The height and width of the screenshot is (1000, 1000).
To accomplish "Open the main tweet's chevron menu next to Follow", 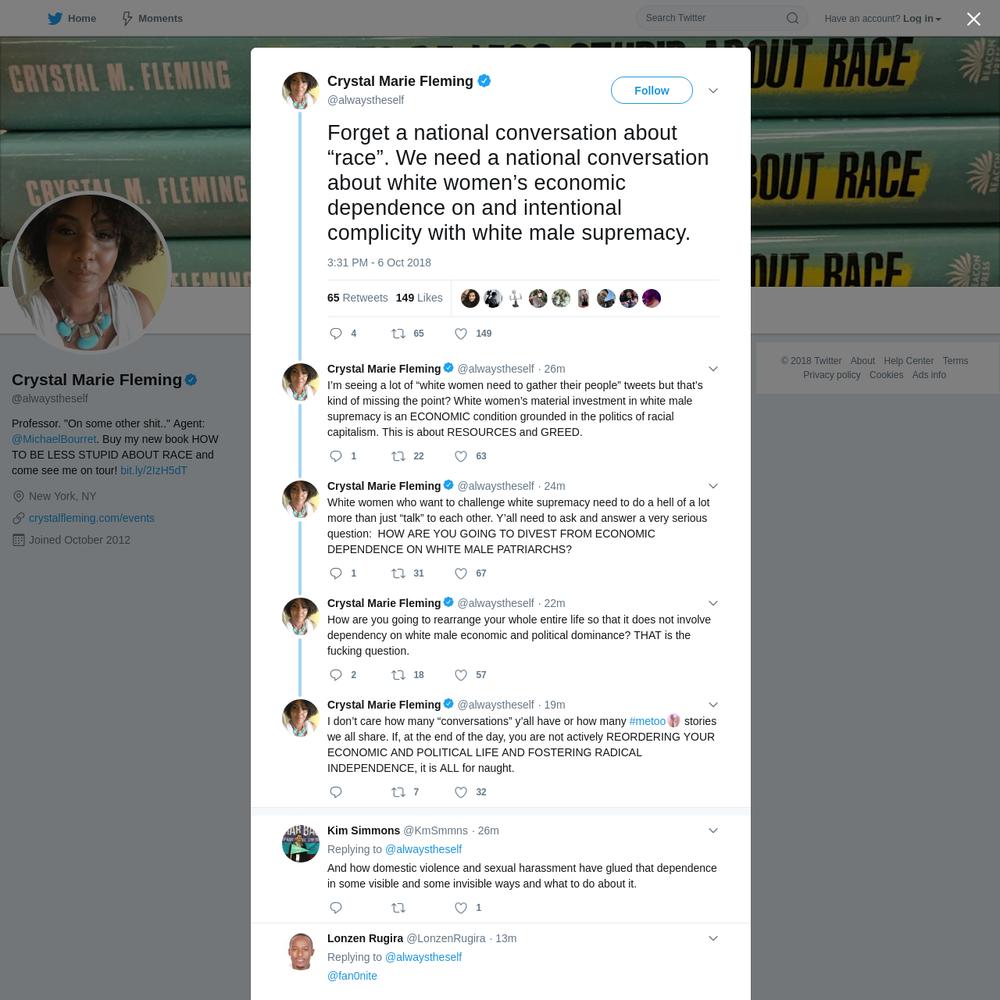I will [713, 91].
